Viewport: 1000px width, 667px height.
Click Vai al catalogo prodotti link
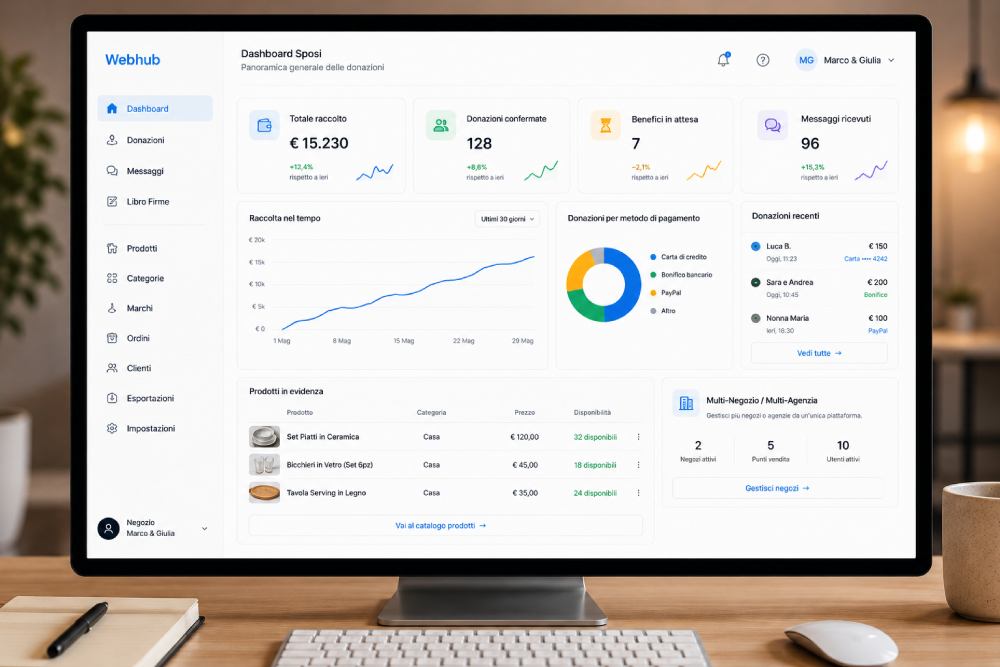click(x=445, y=525)
